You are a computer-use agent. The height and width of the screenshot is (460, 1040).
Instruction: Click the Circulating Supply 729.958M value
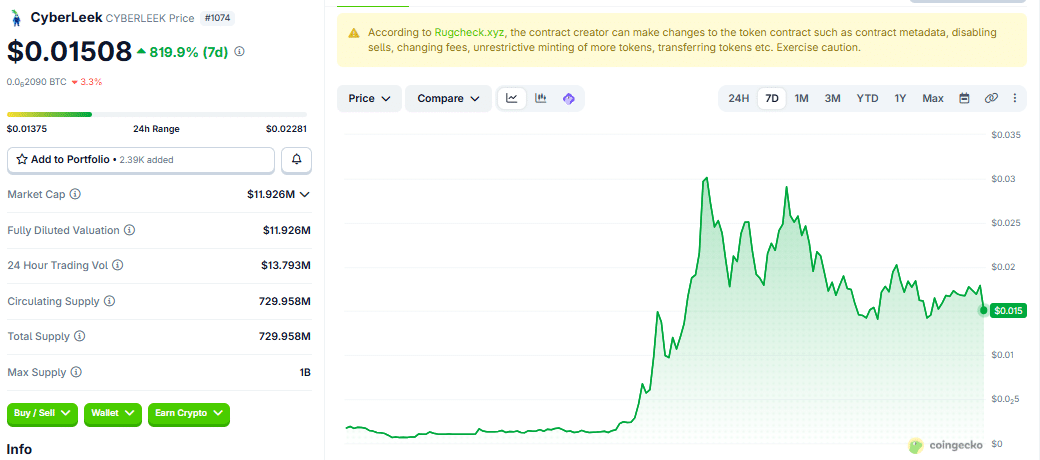(285, 301)
